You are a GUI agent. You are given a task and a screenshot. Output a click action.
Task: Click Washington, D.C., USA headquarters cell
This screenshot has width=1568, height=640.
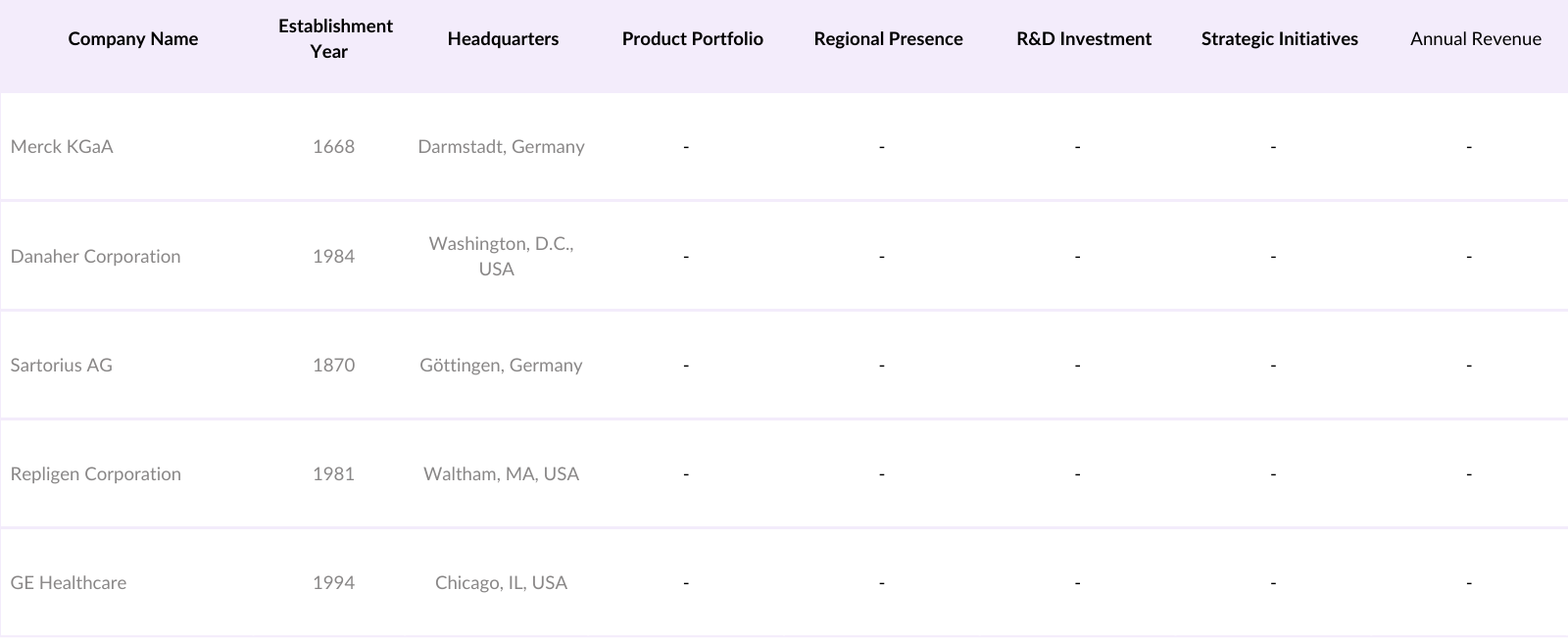[501, 256]
